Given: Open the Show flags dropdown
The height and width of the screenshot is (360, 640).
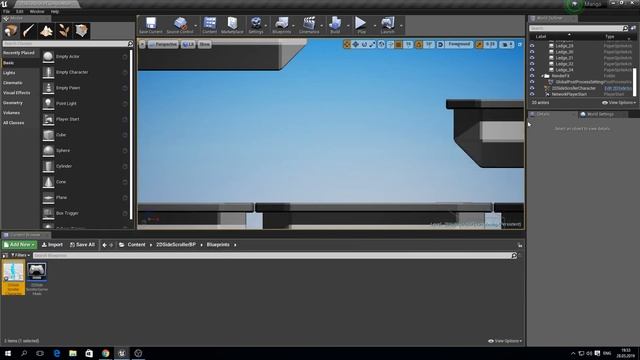Looking at the screenshot, I should pyautogui.click(x=204, y=44).
